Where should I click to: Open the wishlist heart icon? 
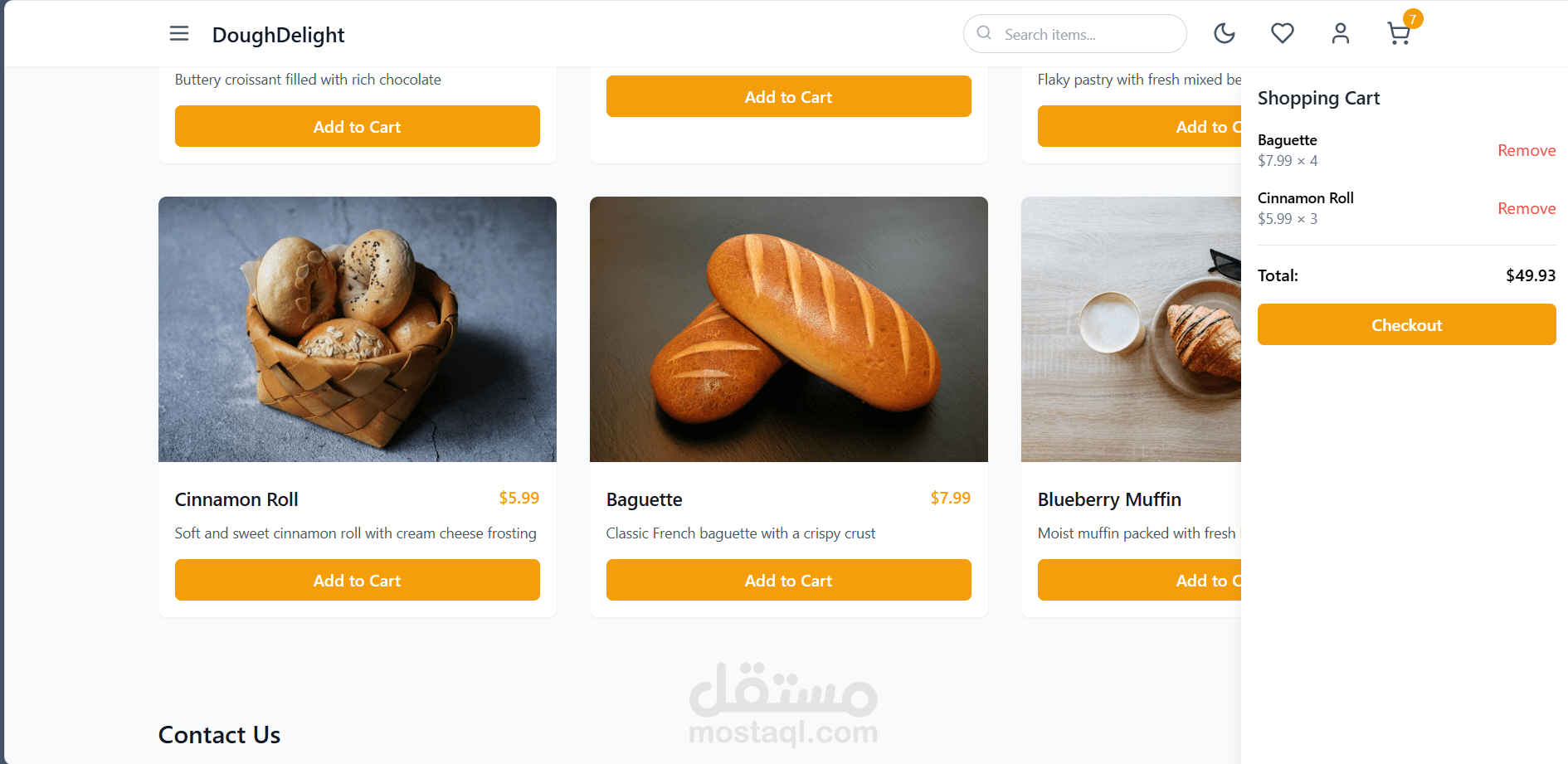point(1282,34)
